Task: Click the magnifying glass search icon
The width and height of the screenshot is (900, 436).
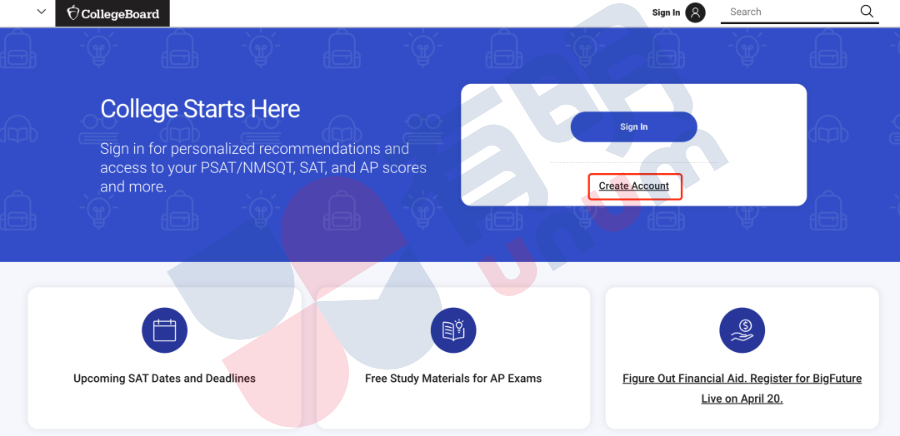Action: (x=867, y=11)
